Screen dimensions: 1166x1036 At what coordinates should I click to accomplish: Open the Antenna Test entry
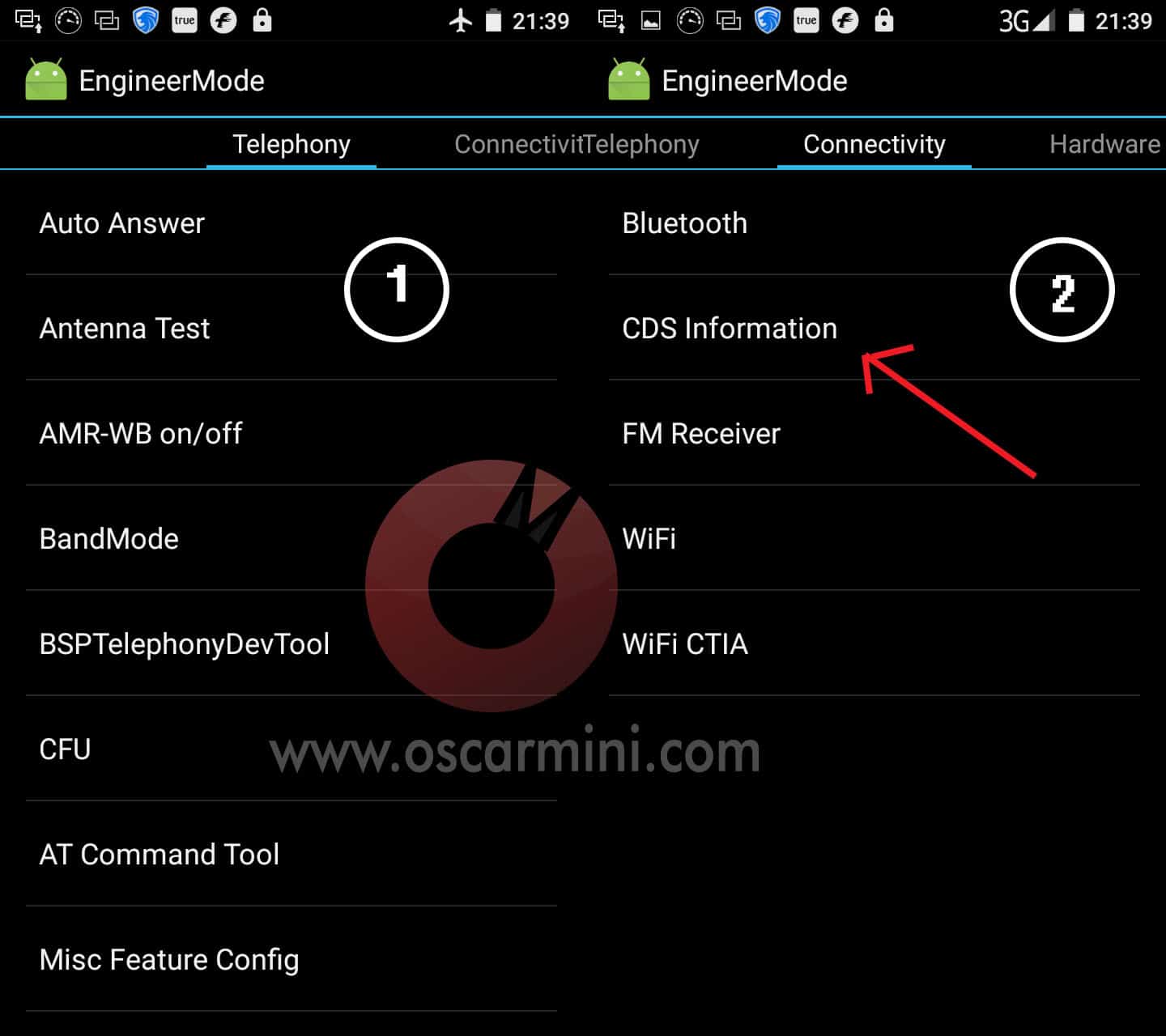pyautogui.click(x=291, y=328)
